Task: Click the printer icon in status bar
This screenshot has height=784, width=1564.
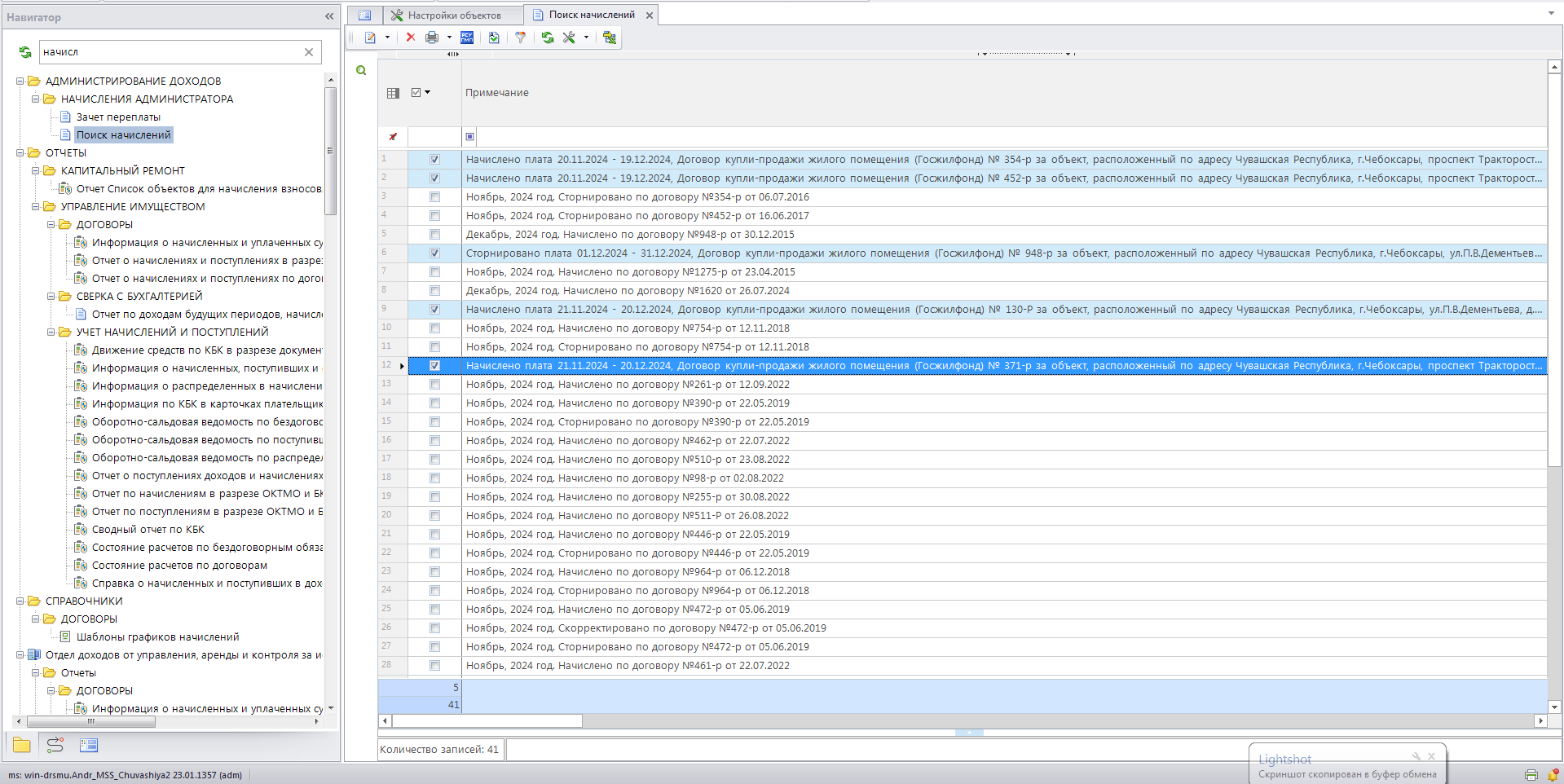Action: coord(1531,774)
